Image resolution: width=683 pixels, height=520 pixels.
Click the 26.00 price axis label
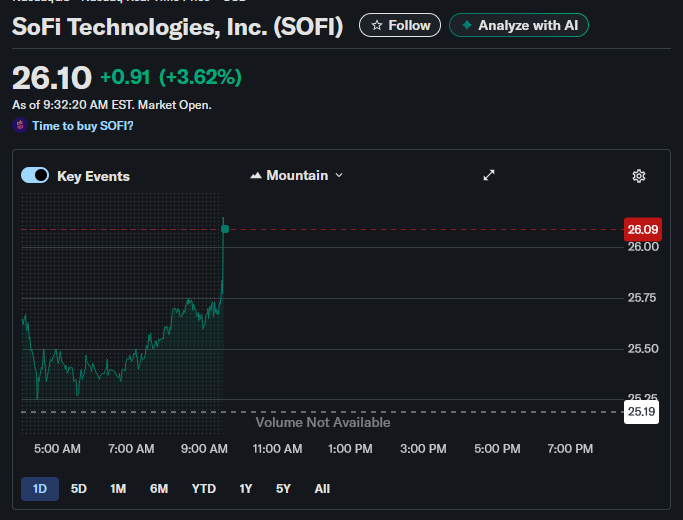point(643,247)
